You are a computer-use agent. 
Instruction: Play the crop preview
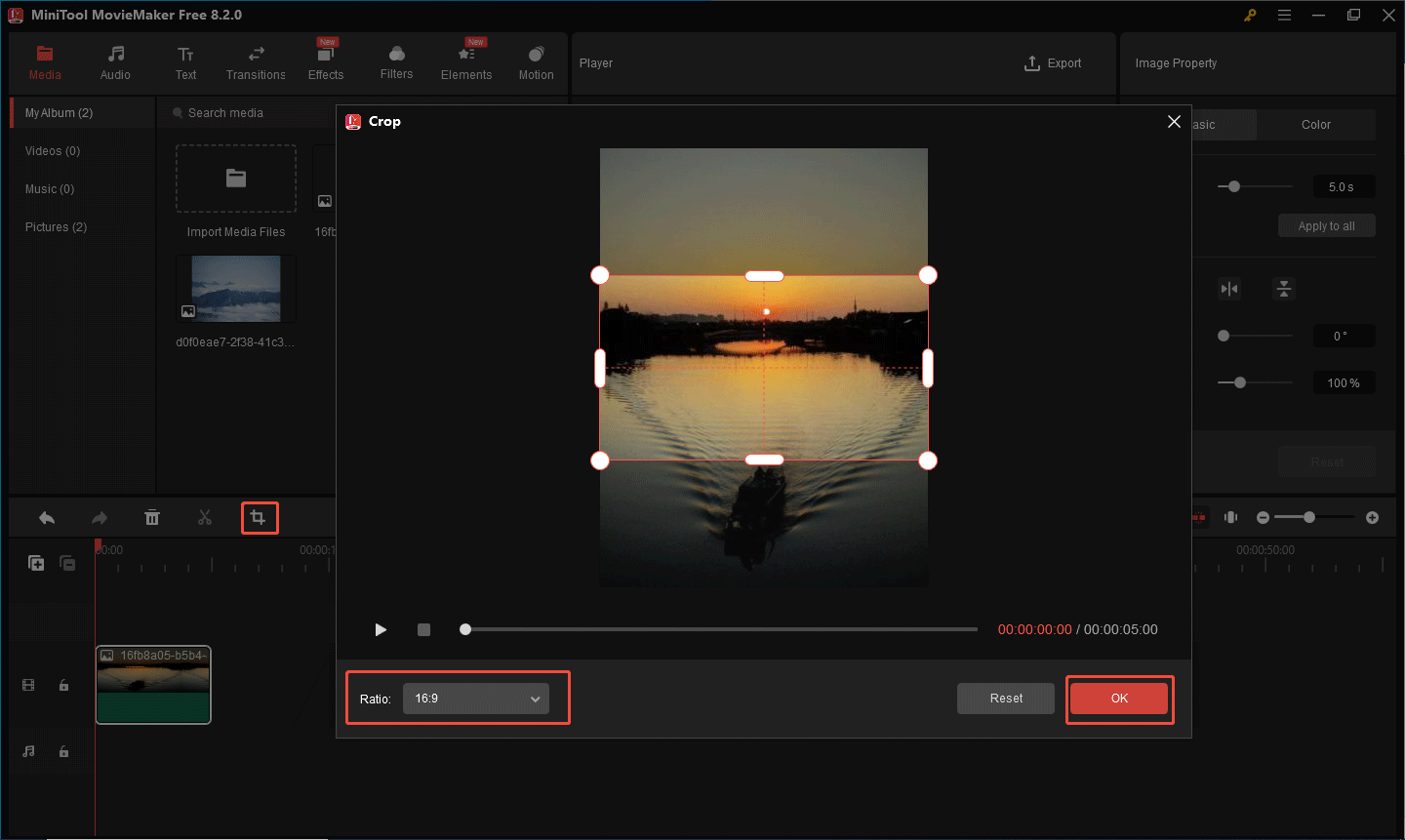click(x=381, y=629)
